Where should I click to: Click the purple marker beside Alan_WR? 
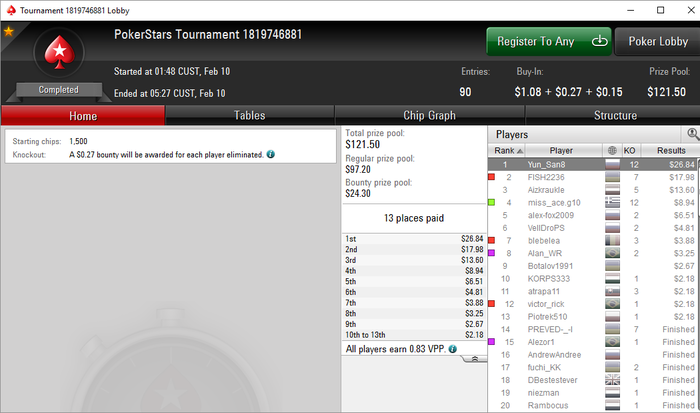[492, 253]
